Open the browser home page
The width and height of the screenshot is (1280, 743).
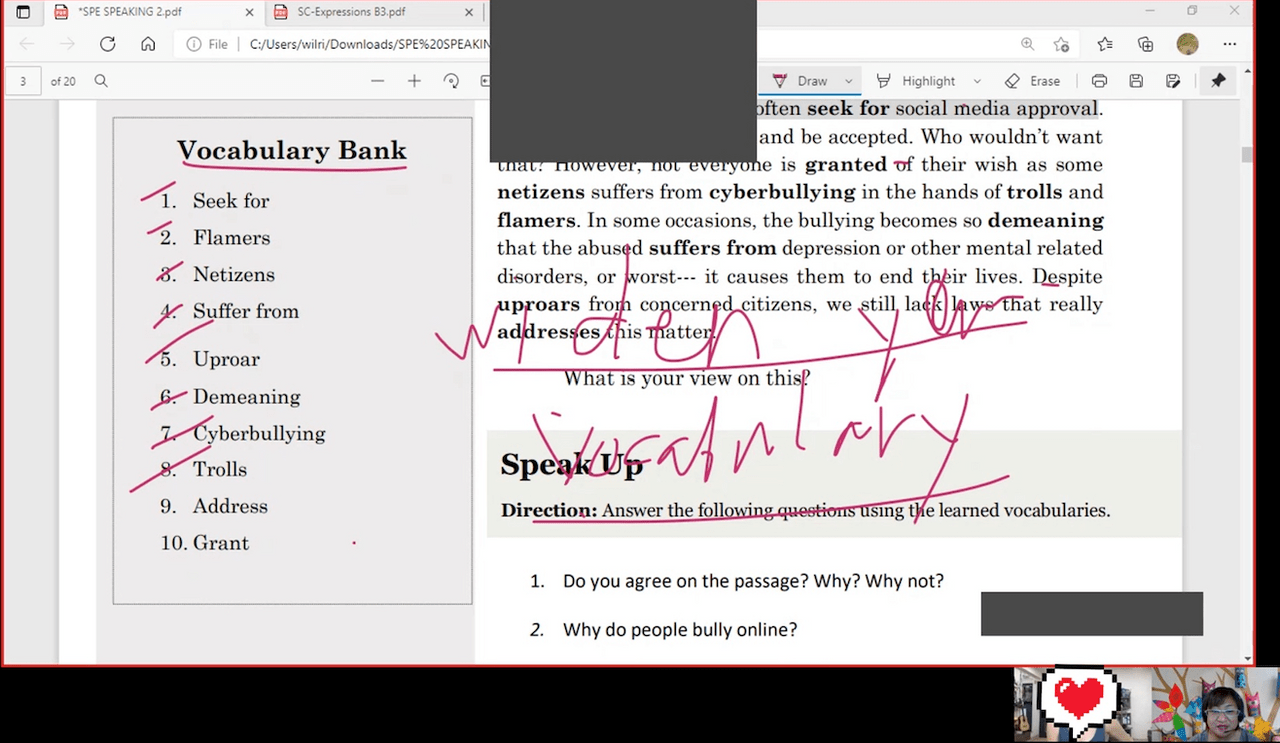tap(147, 44)
